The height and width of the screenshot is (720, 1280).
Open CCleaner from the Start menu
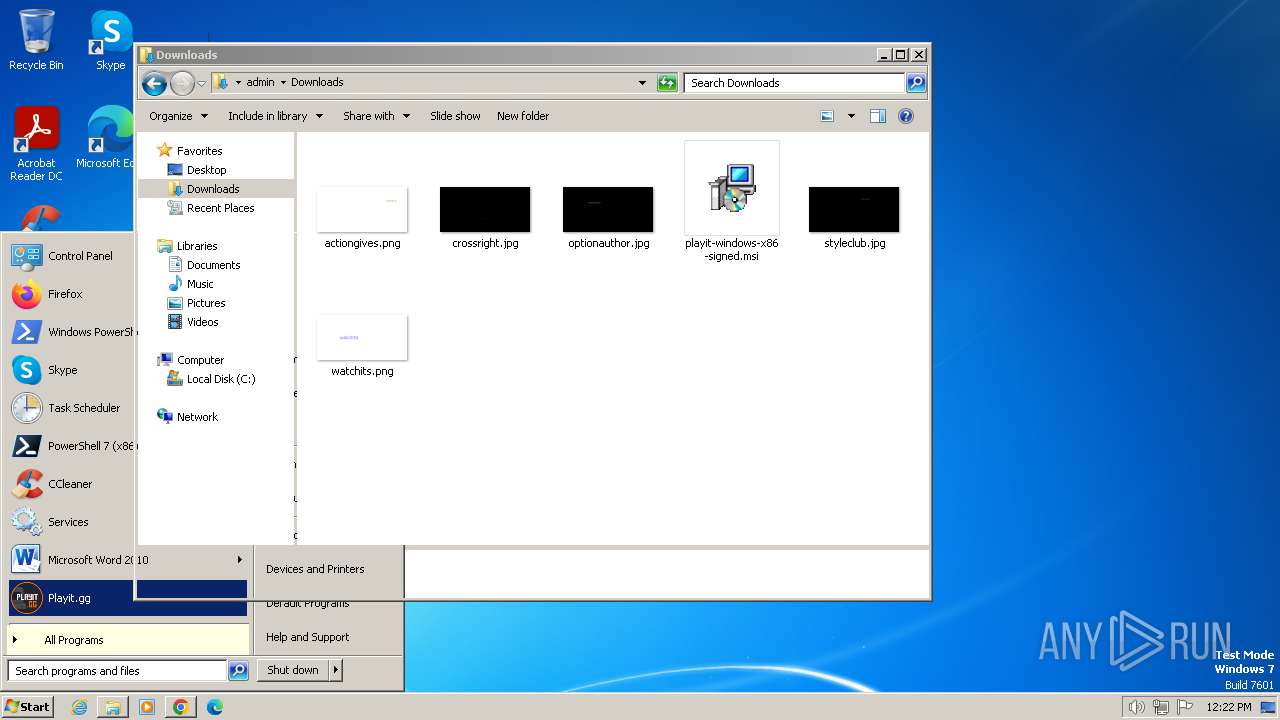pyautogui.click(x=70, y=484)
